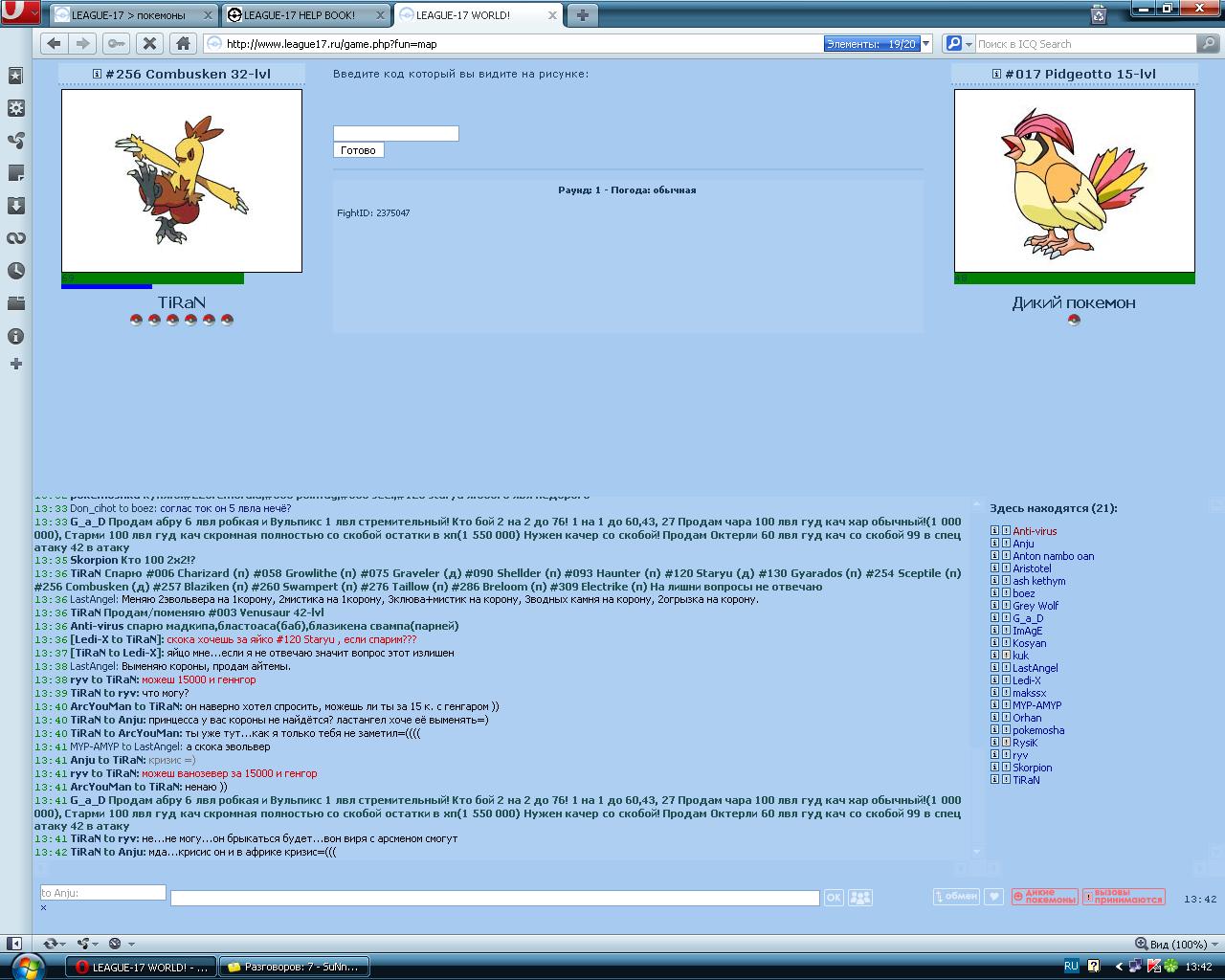The height and width of the screenshot is (980, 1225).
Task: Open info for #256 Combusken
Action: click(97, 74)
